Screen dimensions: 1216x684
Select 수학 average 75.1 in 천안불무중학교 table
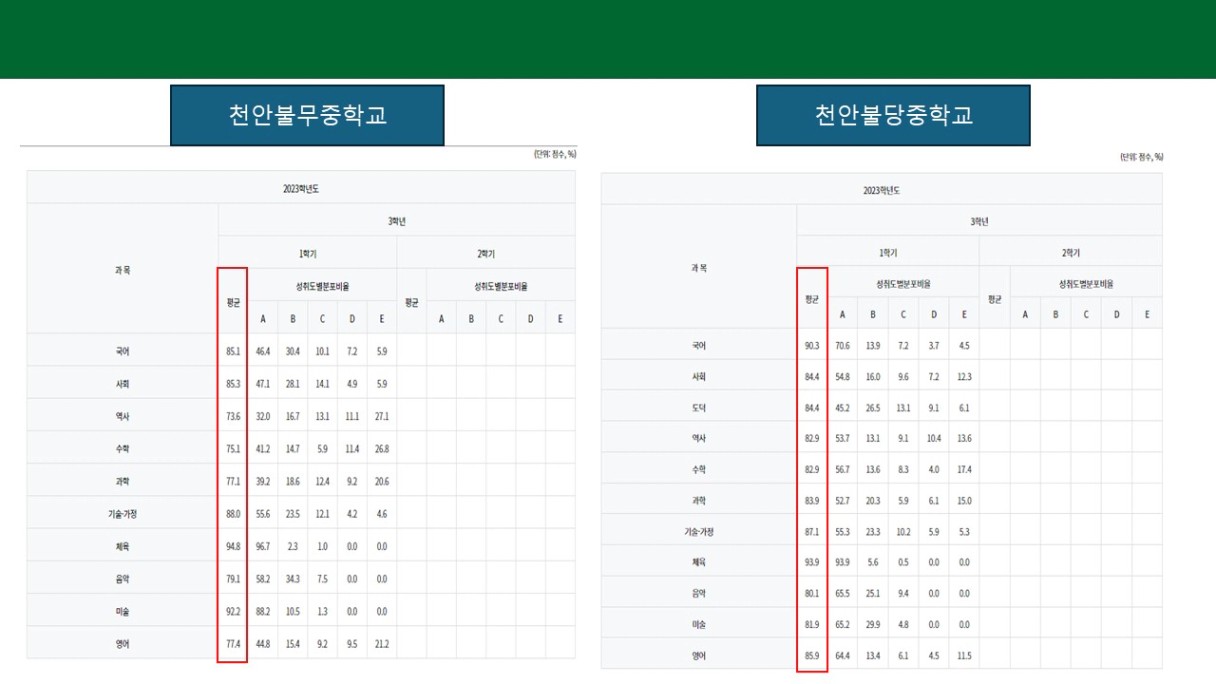[x=233, y=449]
